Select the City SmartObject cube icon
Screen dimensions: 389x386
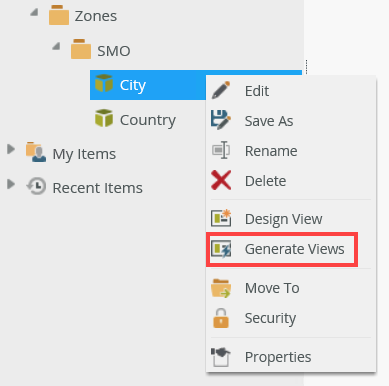coord(104,83)
